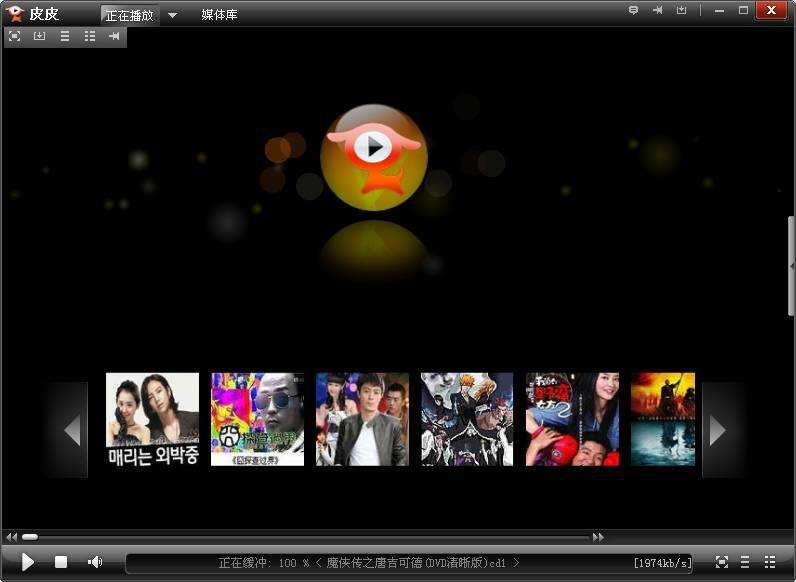
Task: Select the 正在播放 tab
Action: (x=129, y=15)
